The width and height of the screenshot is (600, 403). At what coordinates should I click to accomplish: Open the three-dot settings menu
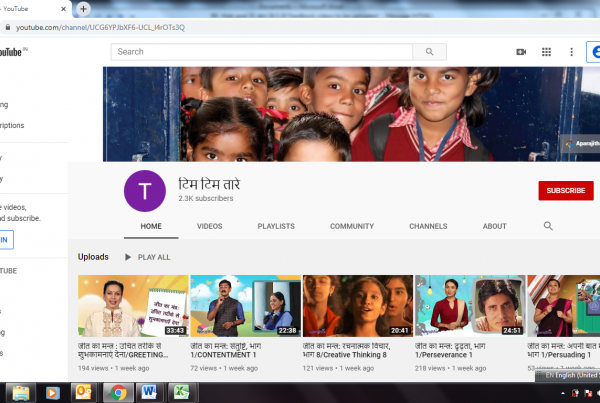571,52
